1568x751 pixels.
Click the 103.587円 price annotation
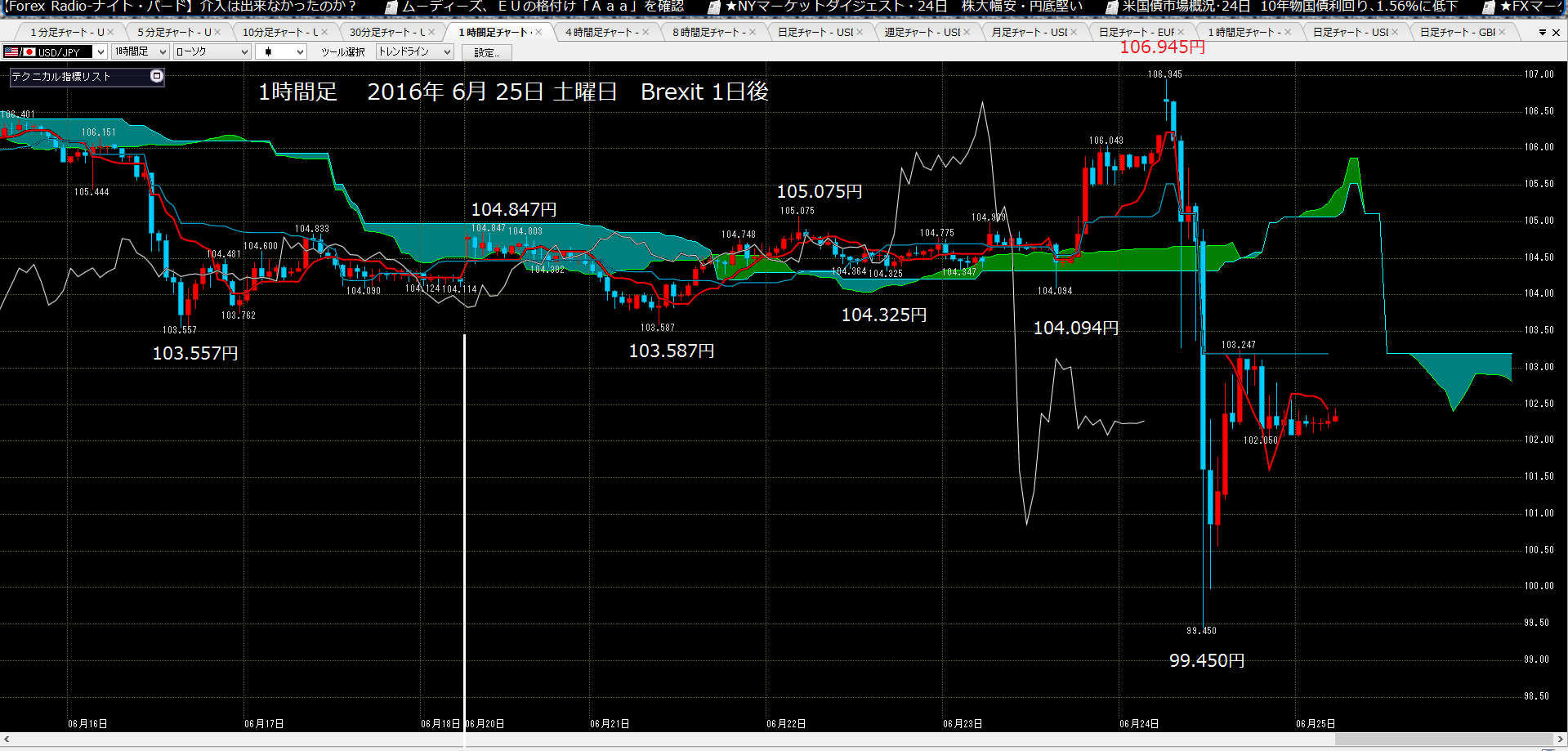[672, 351]
